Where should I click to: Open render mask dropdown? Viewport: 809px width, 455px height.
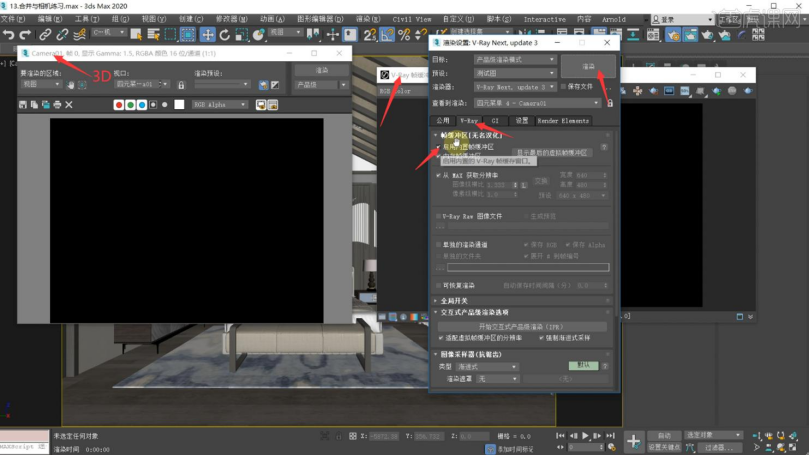[497, 379]
